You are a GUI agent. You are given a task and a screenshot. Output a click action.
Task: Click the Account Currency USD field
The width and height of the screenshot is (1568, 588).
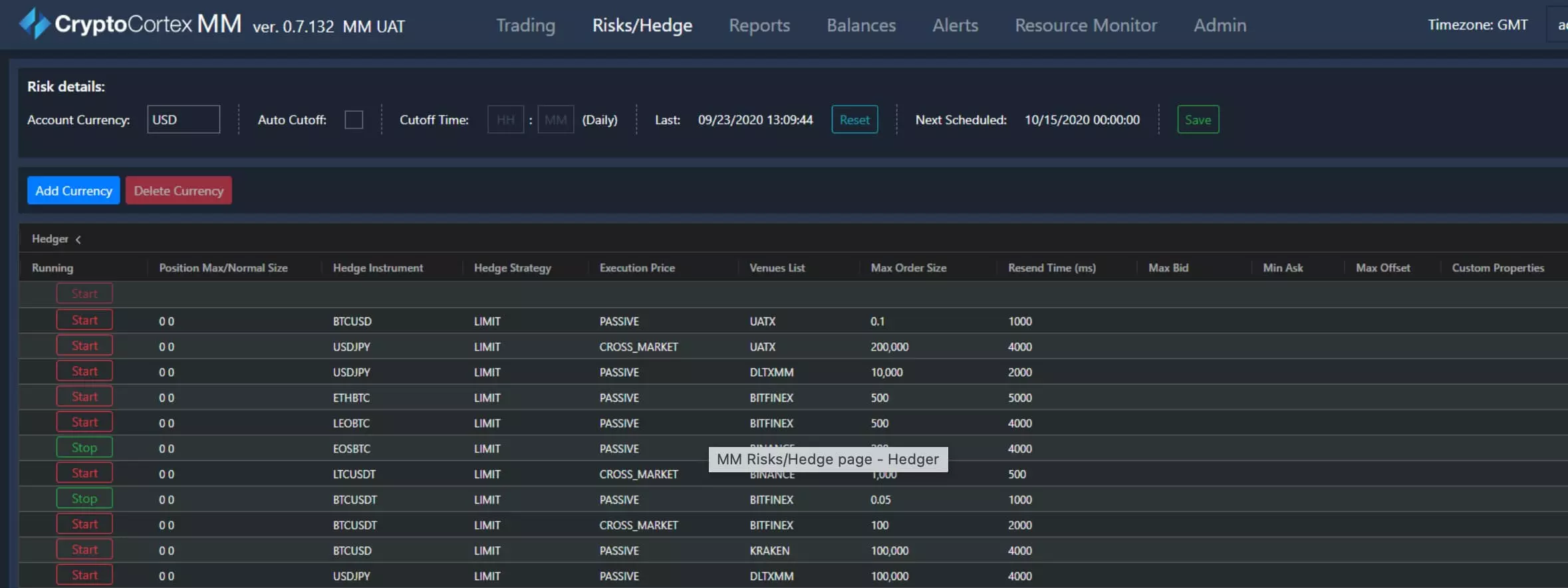coord(184,120)
